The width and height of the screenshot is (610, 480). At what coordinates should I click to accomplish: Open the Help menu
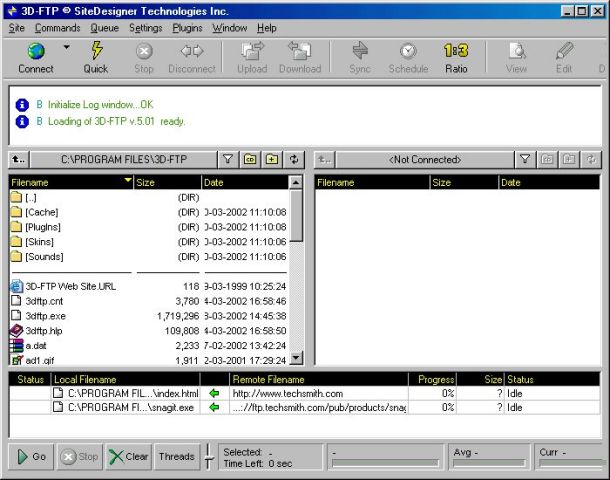point(267,28)
